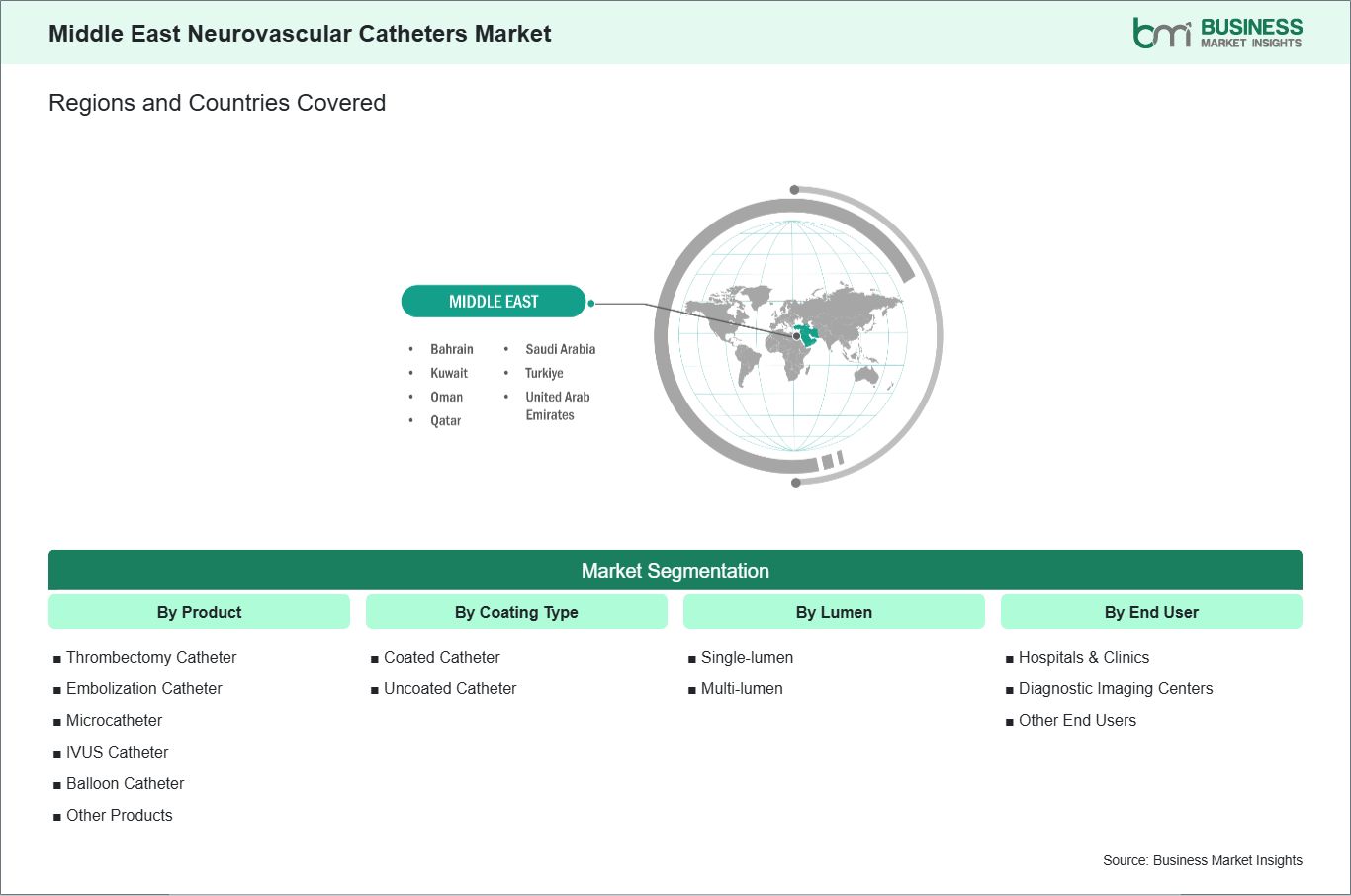Viewport: 1351px width, 896px height.
Task: Select Hospitals & Clinics end user
Action: click(x=1083, y=657)
